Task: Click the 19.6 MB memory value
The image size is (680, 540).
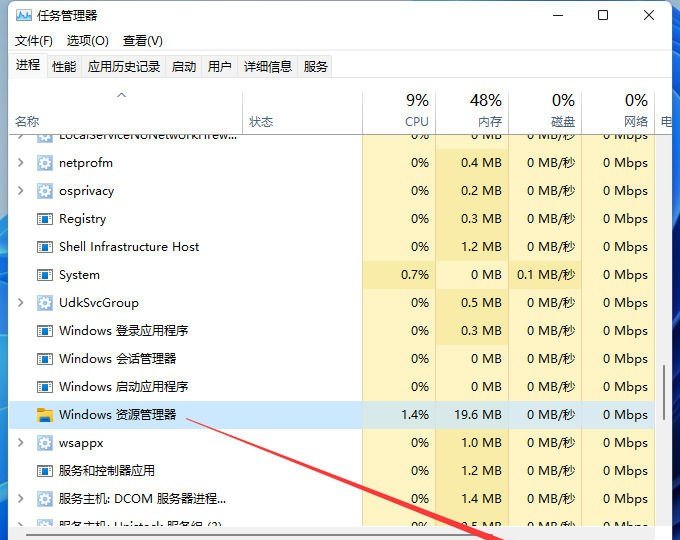Action: click(477, 415)
